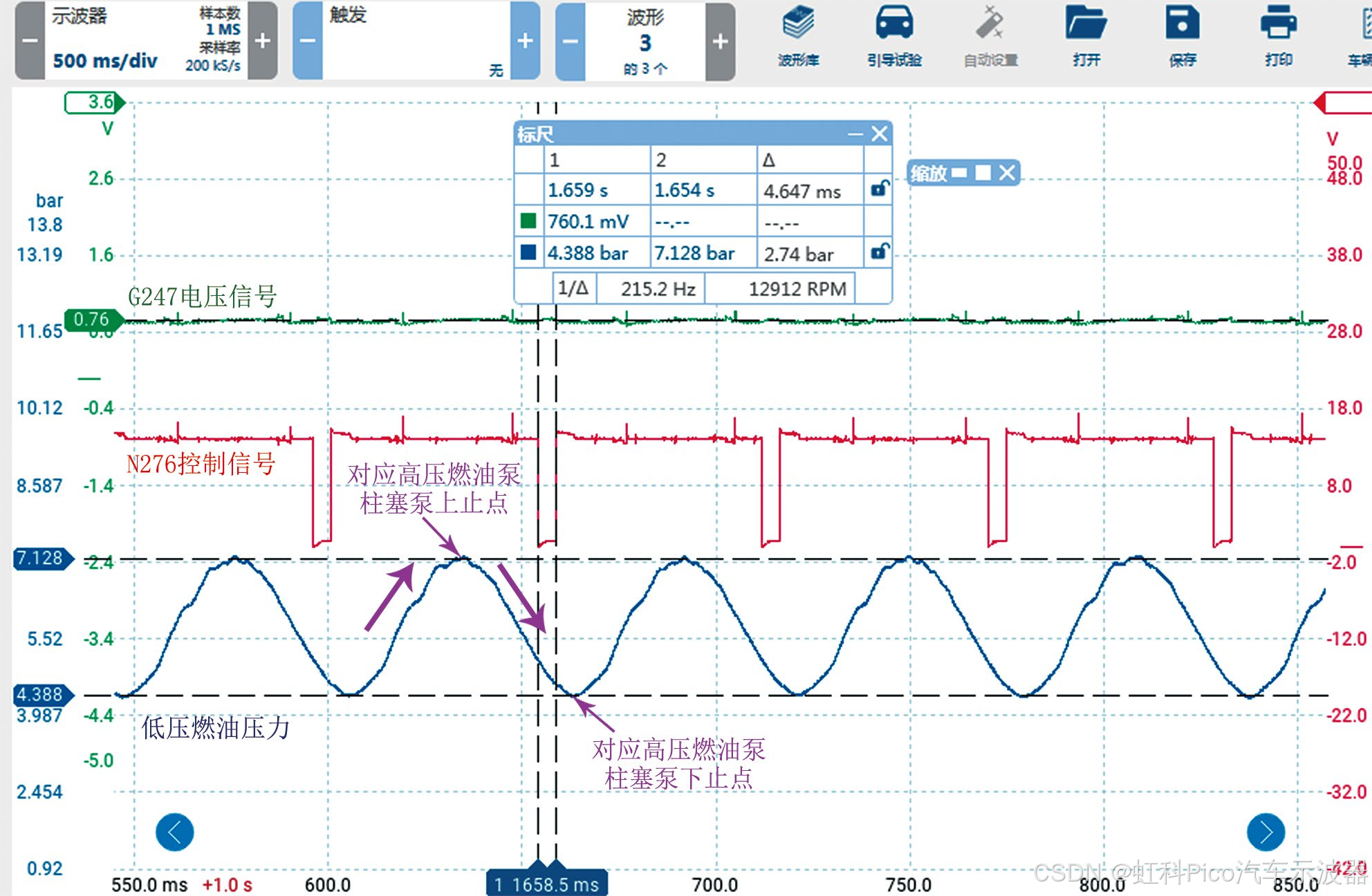This screenshot has width=1372, height=896.
Task: Select the 1658.5 ms time ruler marker
Action: coord(547,884)
